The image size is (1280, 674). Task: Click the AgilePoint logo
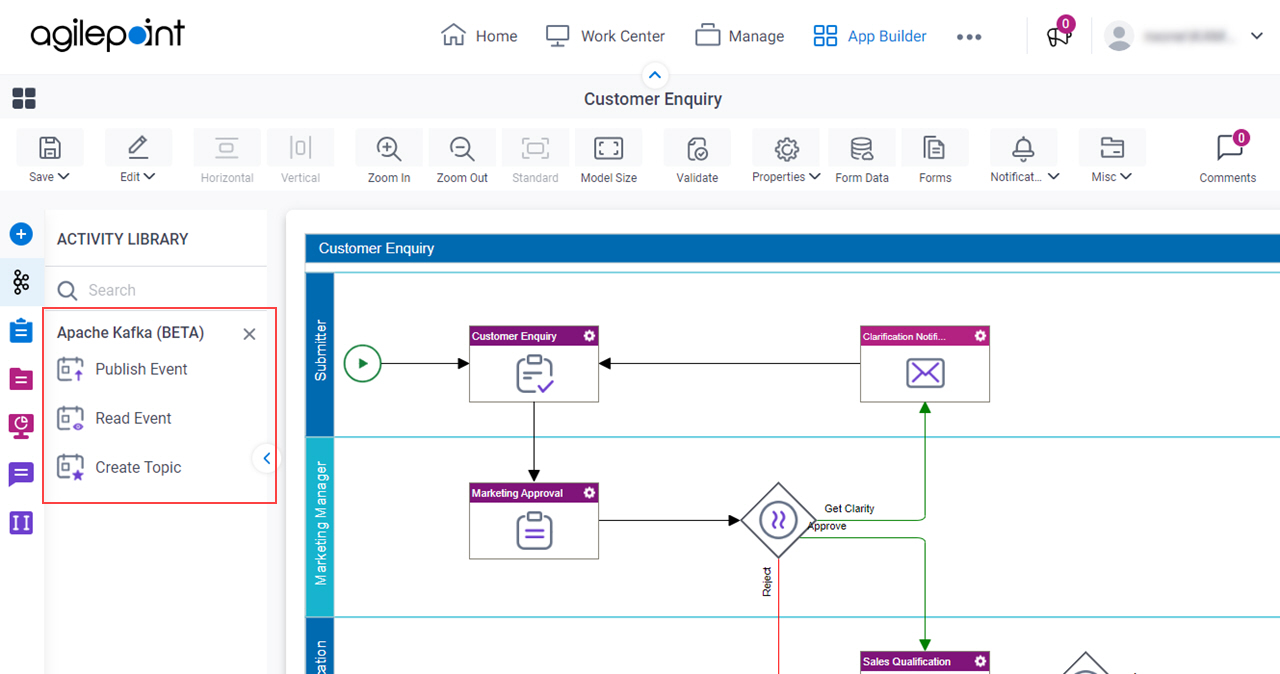click(x=107, y=35)
